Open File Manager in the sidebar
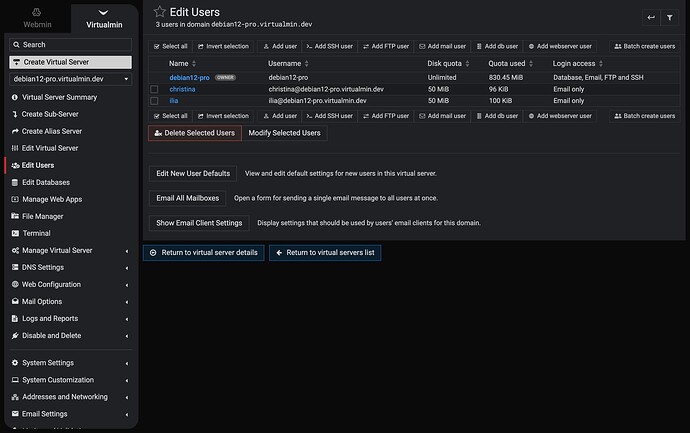Image resolution: width=690 pixels, height=433 pixels. point(42,216)
